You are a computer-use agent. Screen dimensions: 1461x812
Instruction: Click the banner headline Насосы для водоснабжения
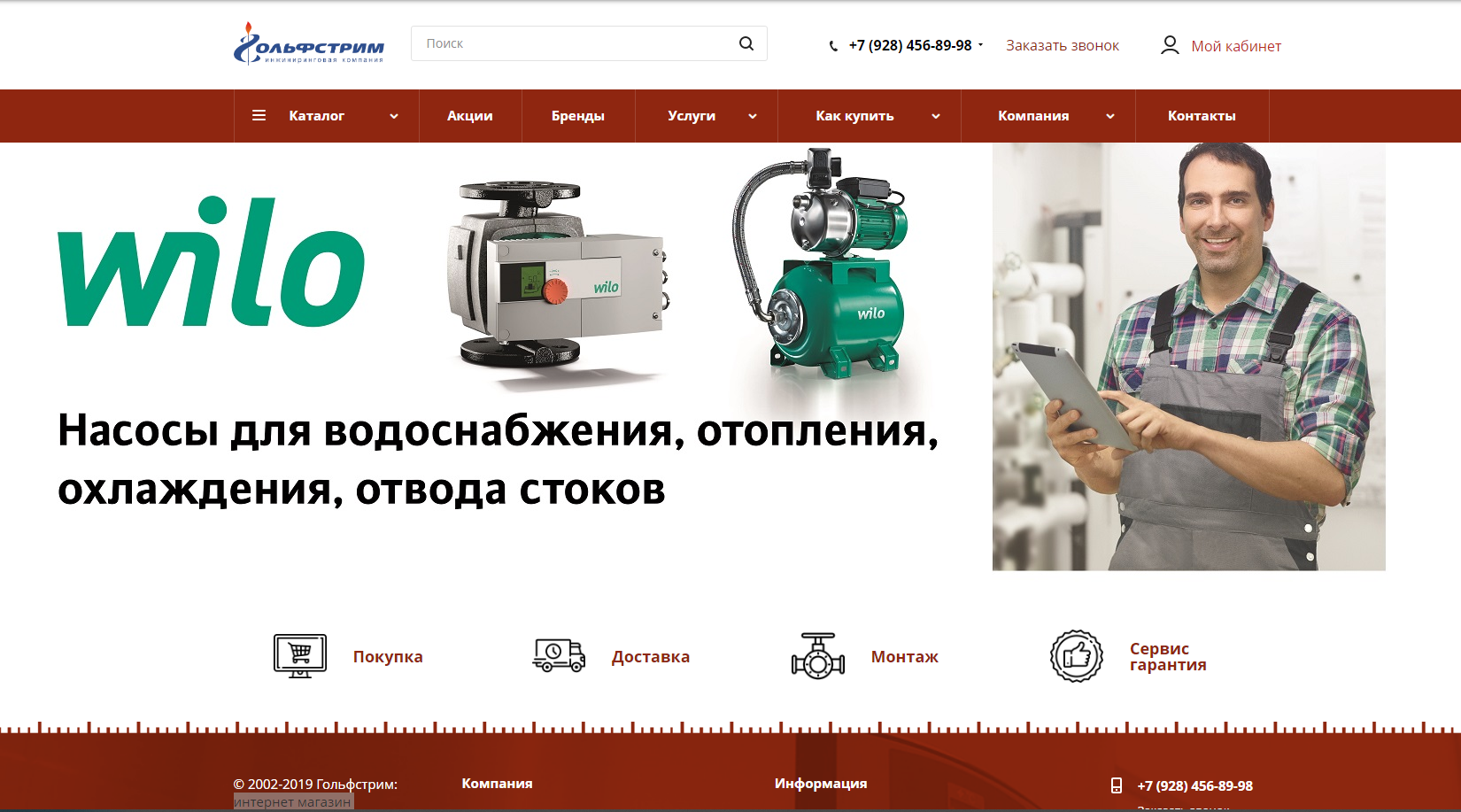point(498,460)
